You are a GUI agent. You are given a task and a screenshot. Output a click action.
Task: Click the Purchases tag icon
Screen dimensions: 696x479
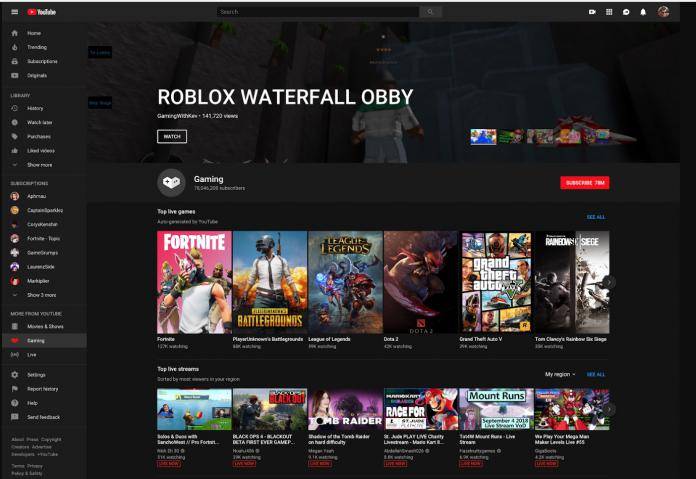[x=15, y=136]
